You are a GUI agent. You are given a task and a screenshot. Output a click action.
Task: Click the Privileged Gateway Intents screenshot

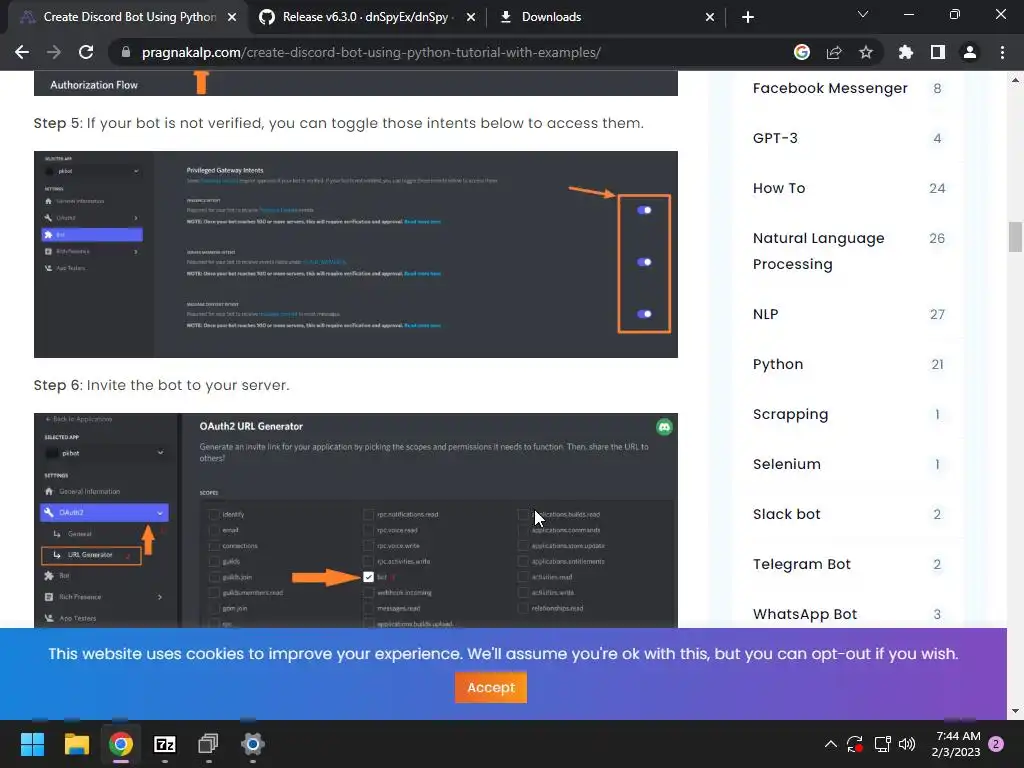tap(356, 254)
